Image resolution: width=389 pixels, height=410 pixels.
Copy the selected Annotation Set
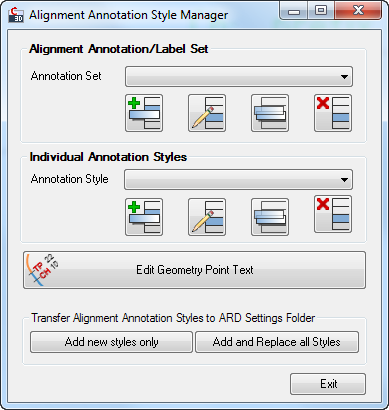click(x=270, y=113)
